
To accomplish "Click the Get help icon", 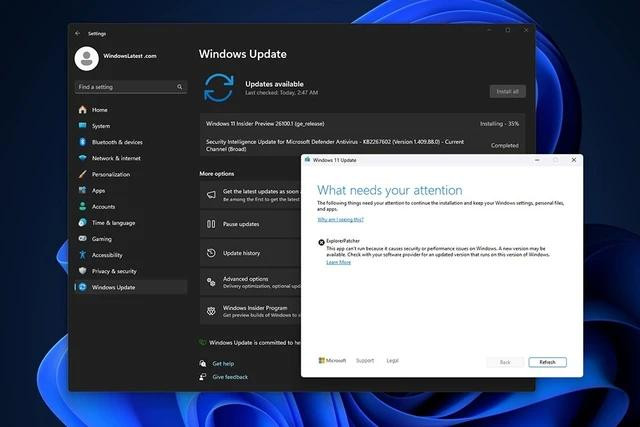I will 202,363.
